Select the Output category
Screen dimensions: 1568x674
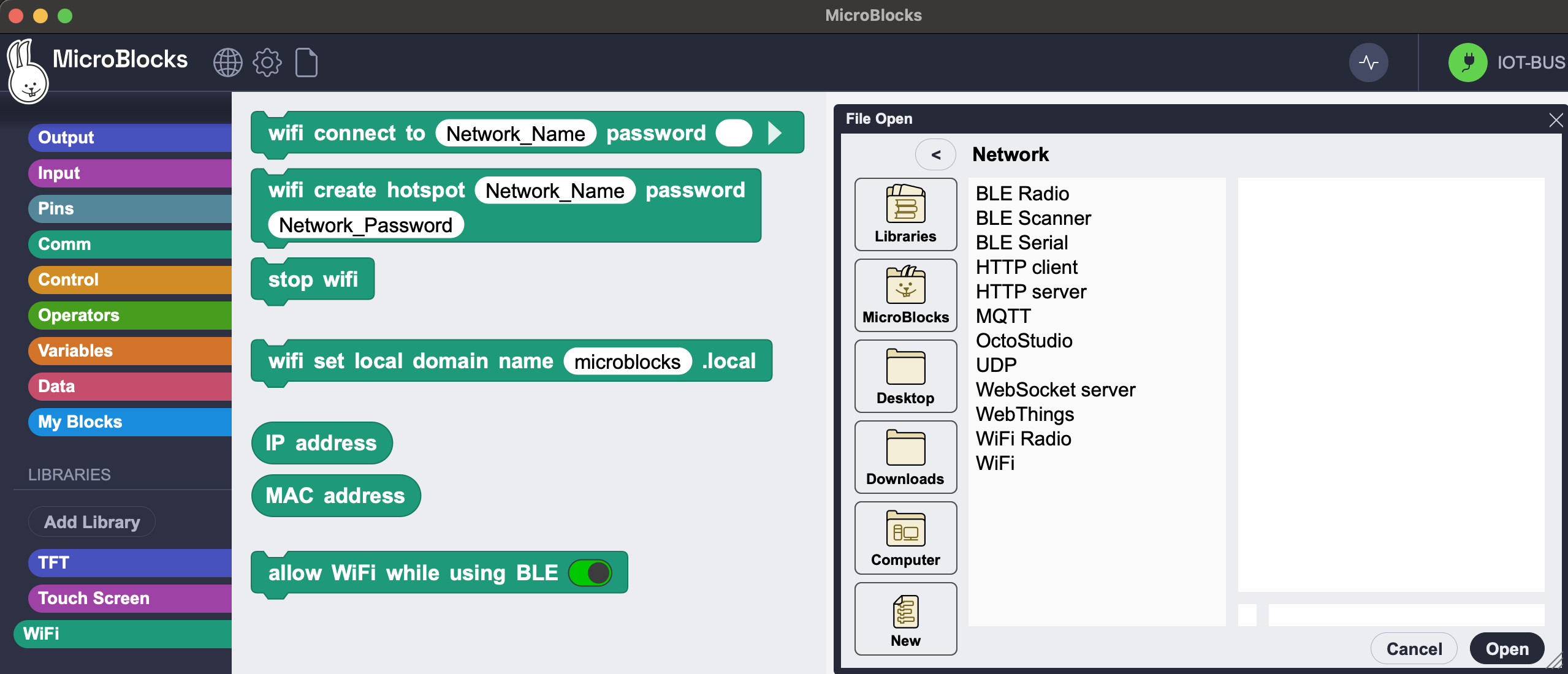[130, 137]
